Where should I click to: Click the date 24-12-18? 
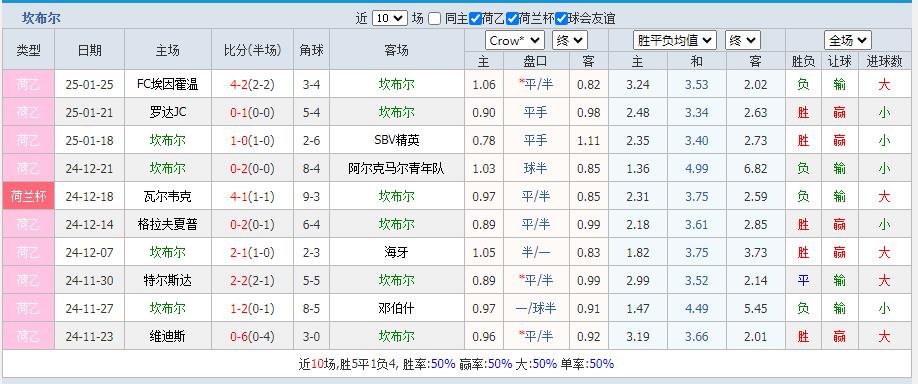[90, 197]
